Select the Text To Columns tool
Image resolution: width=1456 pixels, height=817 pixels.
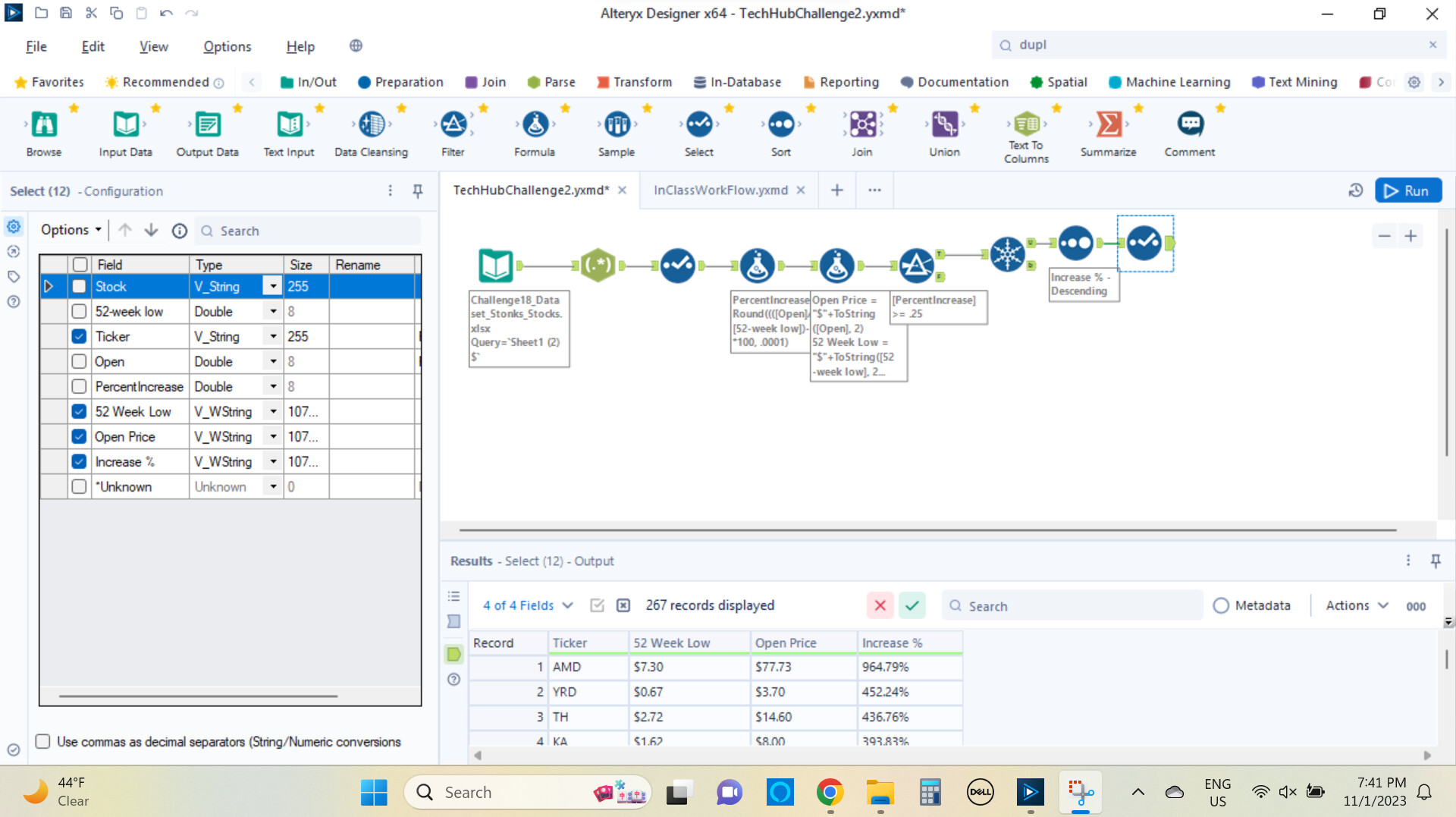click(x=1027, y=124)
